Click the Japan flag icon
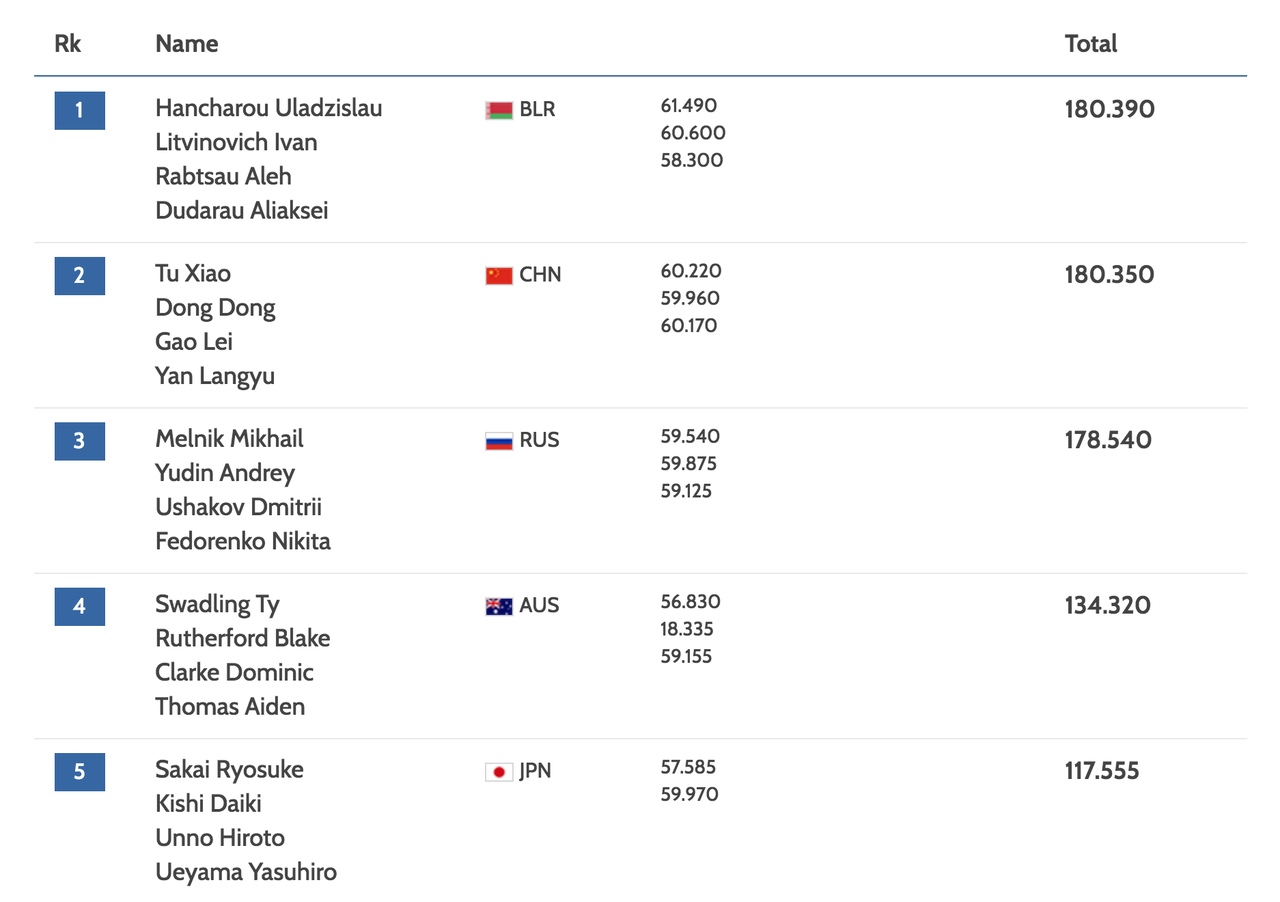Viewport: 1280px width, 902px height. (x=499, y=772)
